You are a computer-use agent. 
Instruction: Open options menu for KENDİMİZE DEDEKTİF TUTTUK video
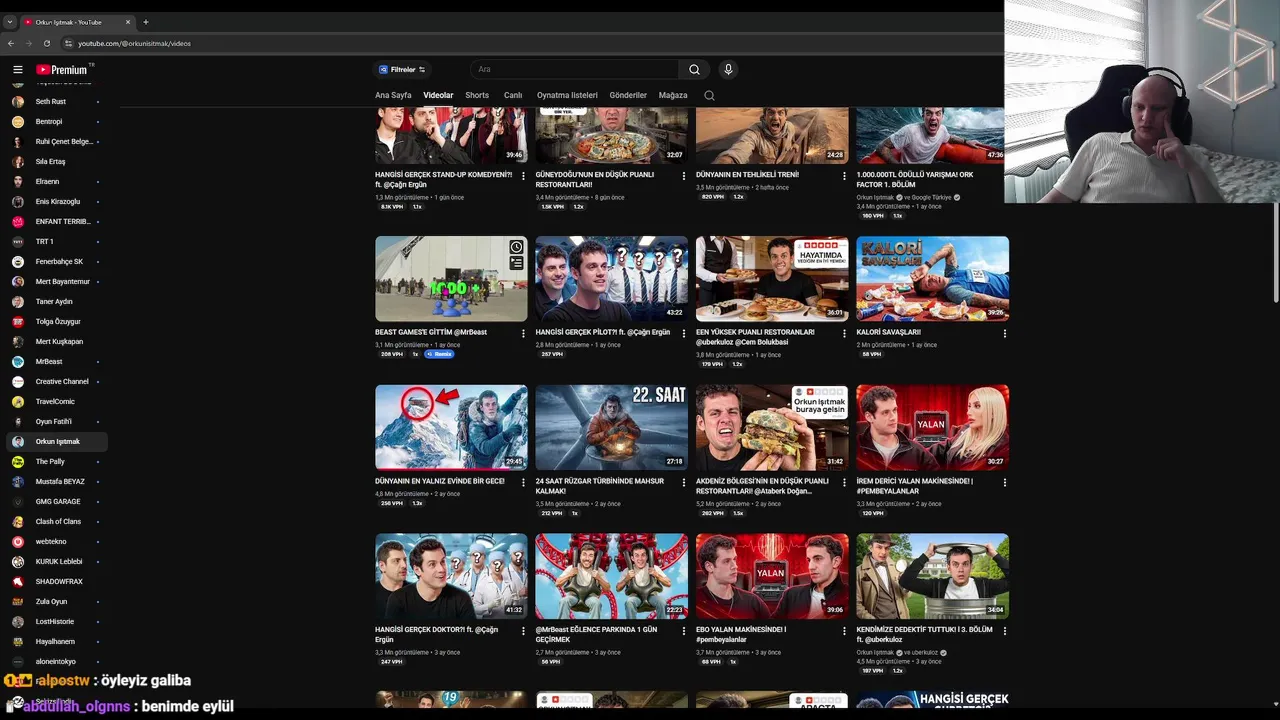tap(1005, 631)
